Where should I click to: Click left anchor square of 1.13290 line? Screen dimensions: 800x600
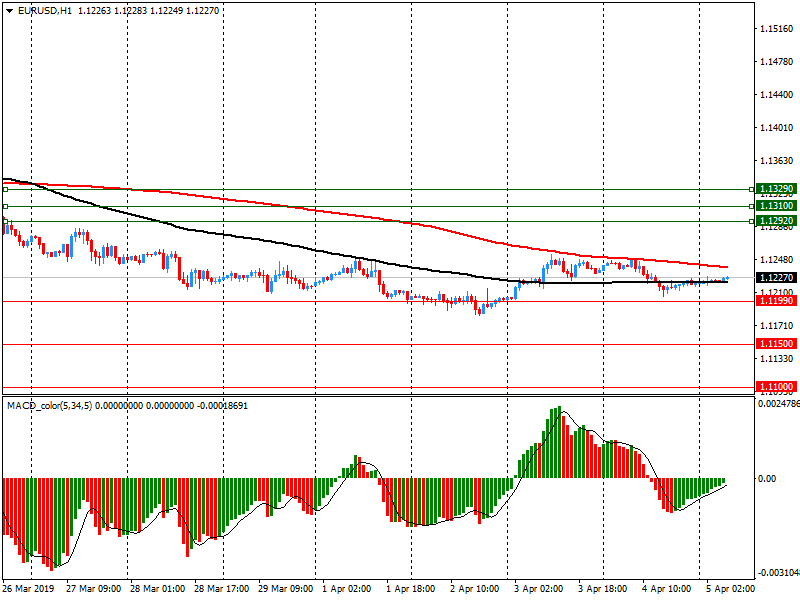point(6,188)
